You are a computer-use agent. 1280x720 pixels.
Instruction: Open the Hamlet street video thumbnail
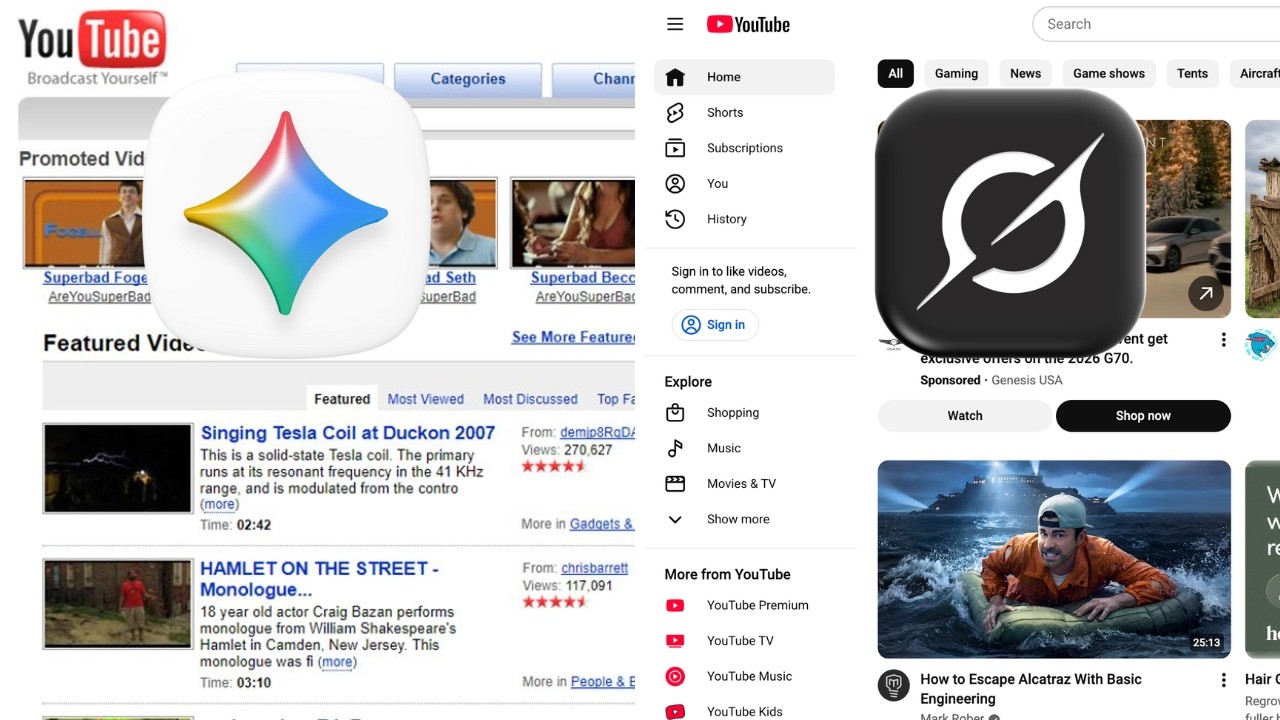[118, 604]
